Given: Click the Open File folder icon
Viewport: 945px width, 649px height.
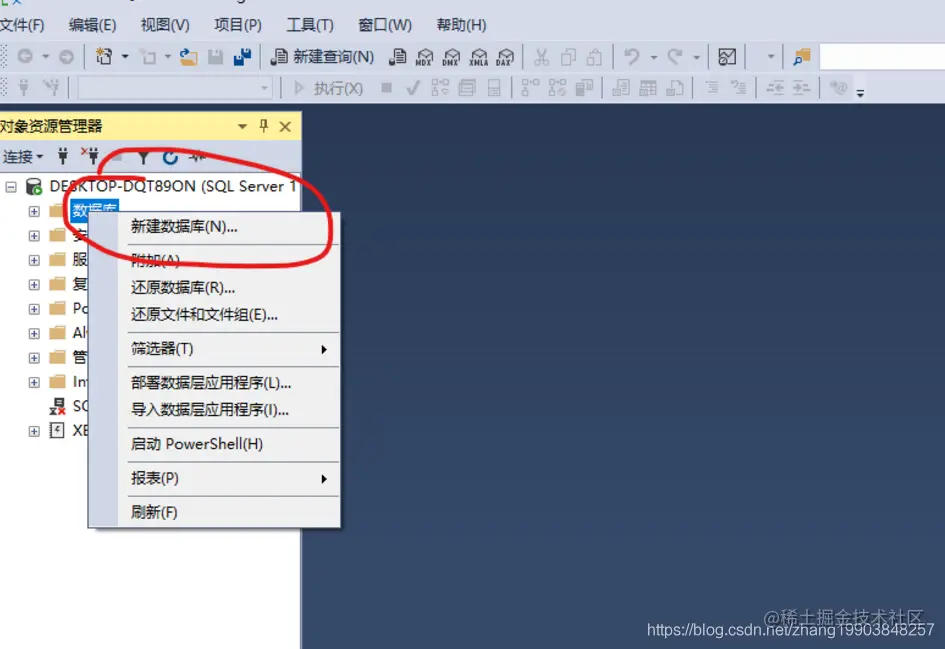Looking at the screenshot, I should tap(189, 57).
